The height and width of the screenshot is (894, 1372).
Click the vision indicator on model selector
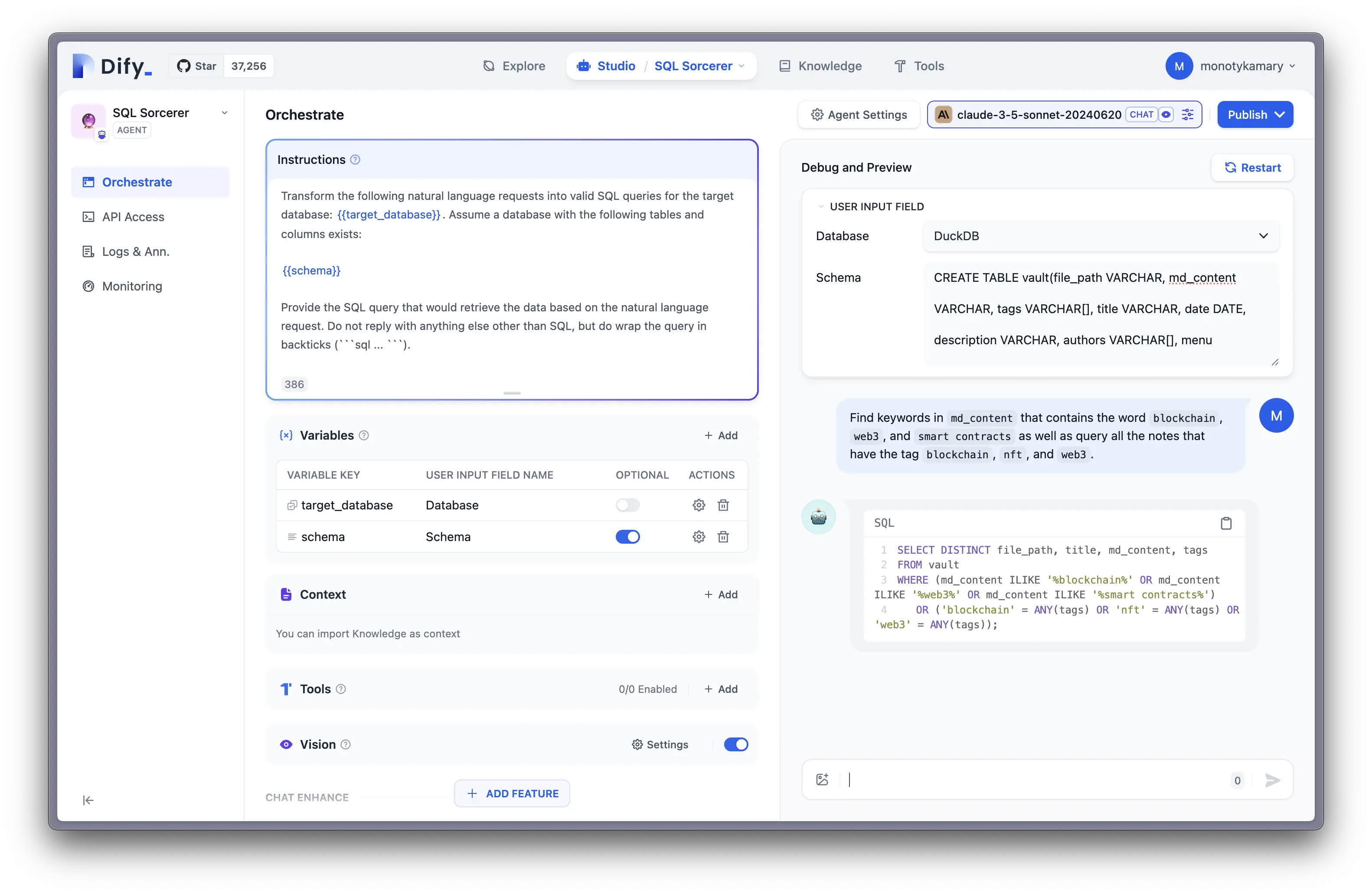[x=1166, y=115]
